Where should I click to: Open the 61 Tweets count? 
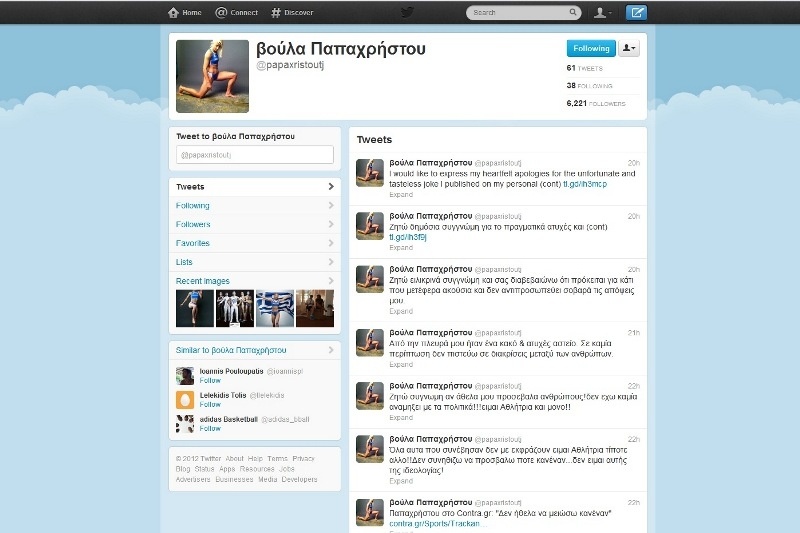tap(585, 68)
